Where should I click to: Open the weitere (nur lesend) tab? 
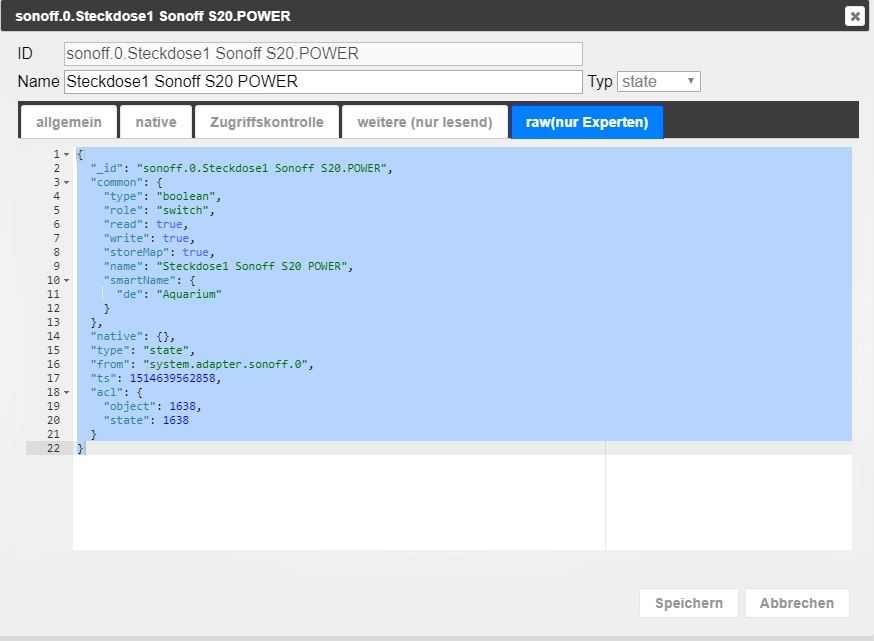click(x=425, y=122)
